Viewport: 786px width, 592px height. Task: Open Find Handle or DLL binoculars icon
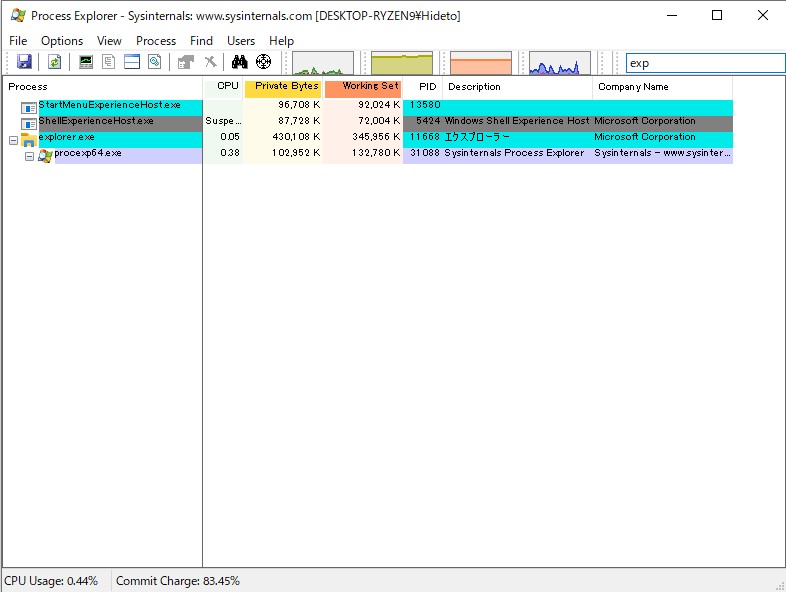(240, 62)
